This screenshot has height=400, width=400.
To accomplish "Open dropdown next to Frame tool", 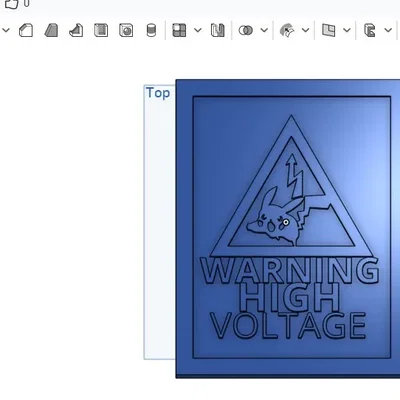I will coord(388,30).
